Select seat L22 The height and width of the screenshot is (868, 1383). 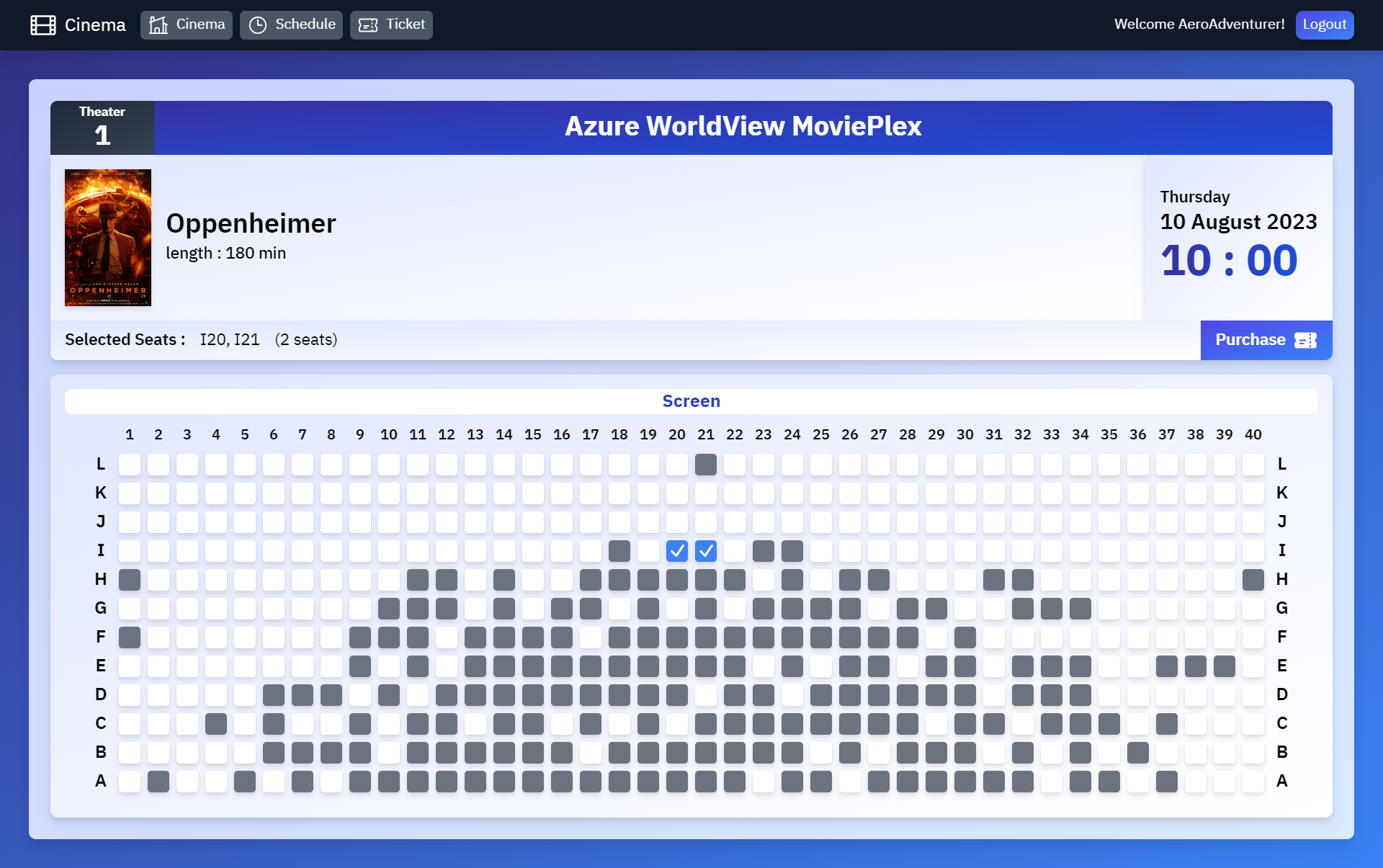click(x=735, y=465)
